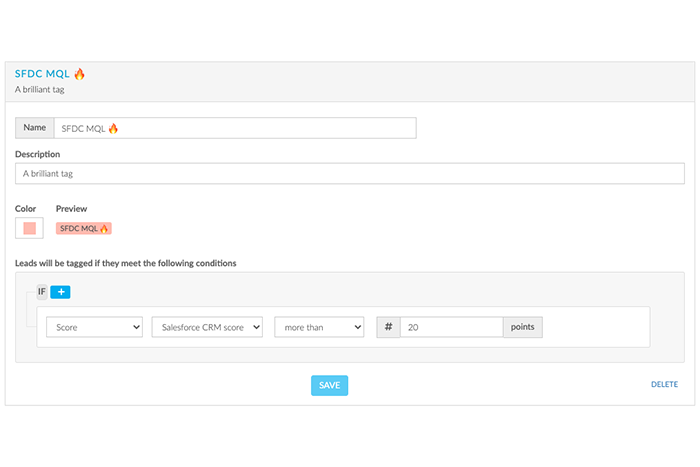Click the blue plus icon beside IF
The width and height of the screenshot is (700, 467).
tap(60, 292)
